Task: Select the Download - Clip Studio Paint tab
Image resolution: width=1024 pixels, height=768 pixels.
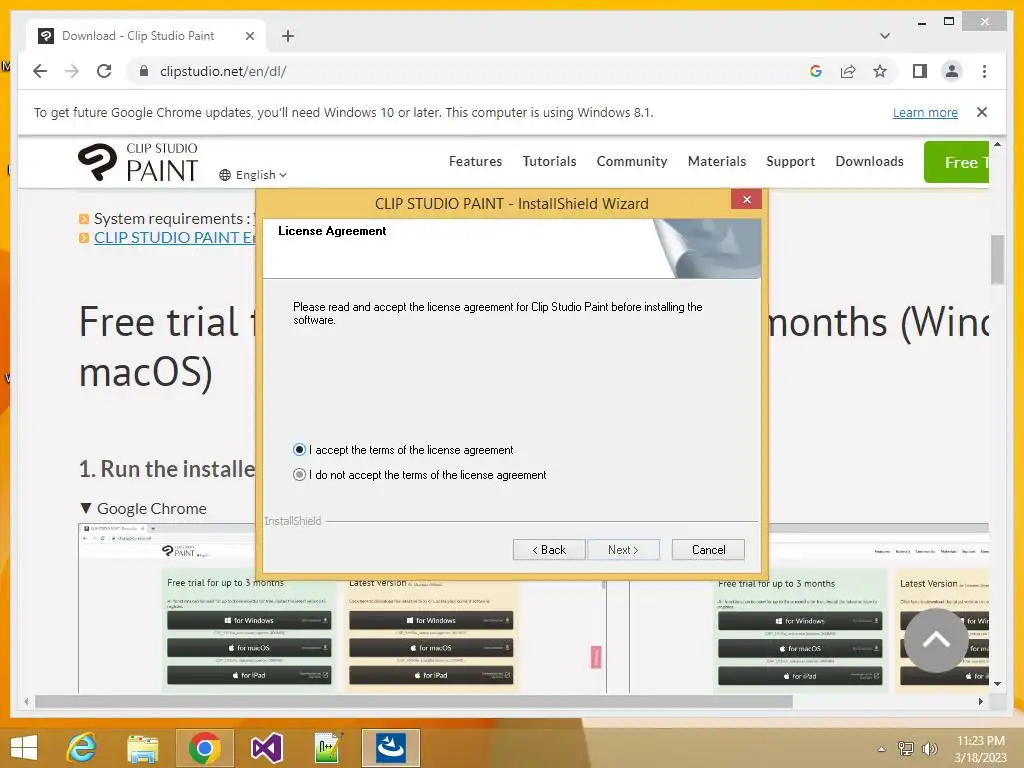Action: (x=146, y=36)
